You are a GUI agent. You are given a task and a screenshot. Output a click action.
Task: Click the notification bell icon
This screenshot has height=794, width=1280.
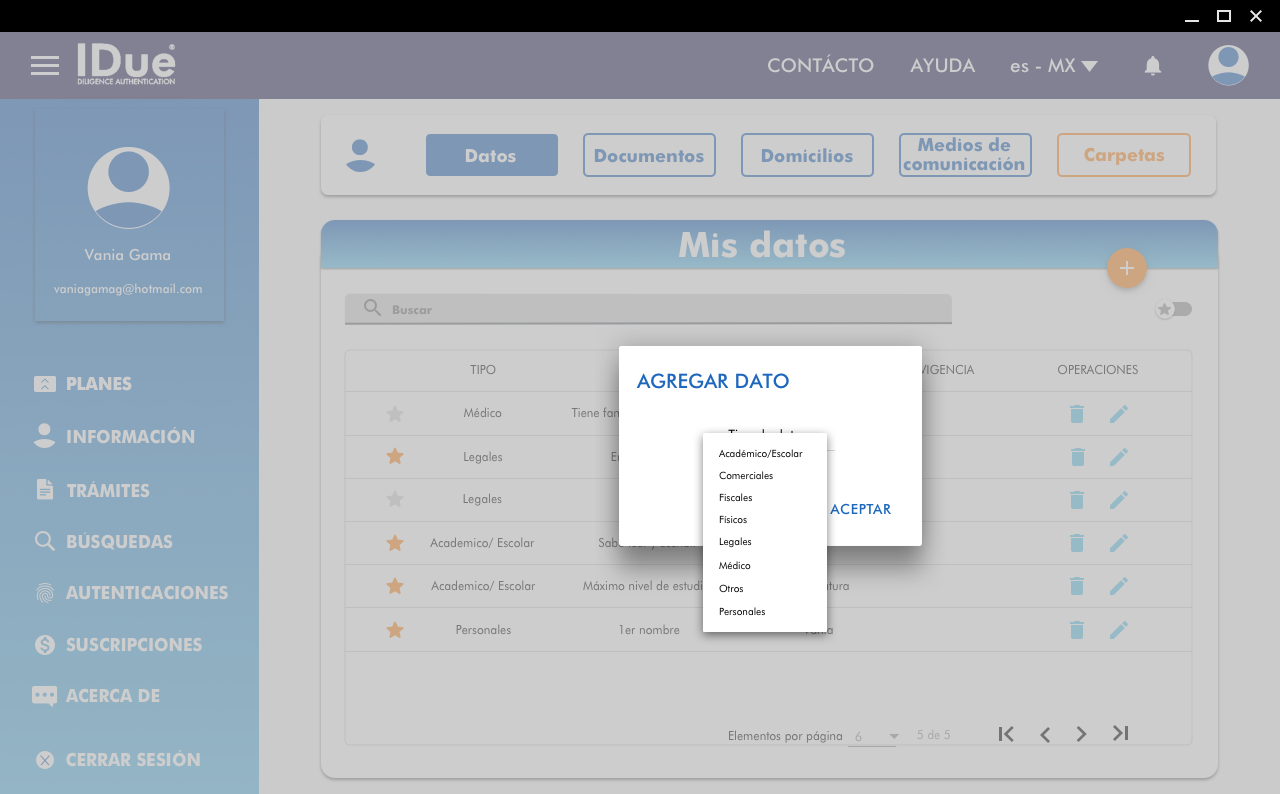point(1152,66)
